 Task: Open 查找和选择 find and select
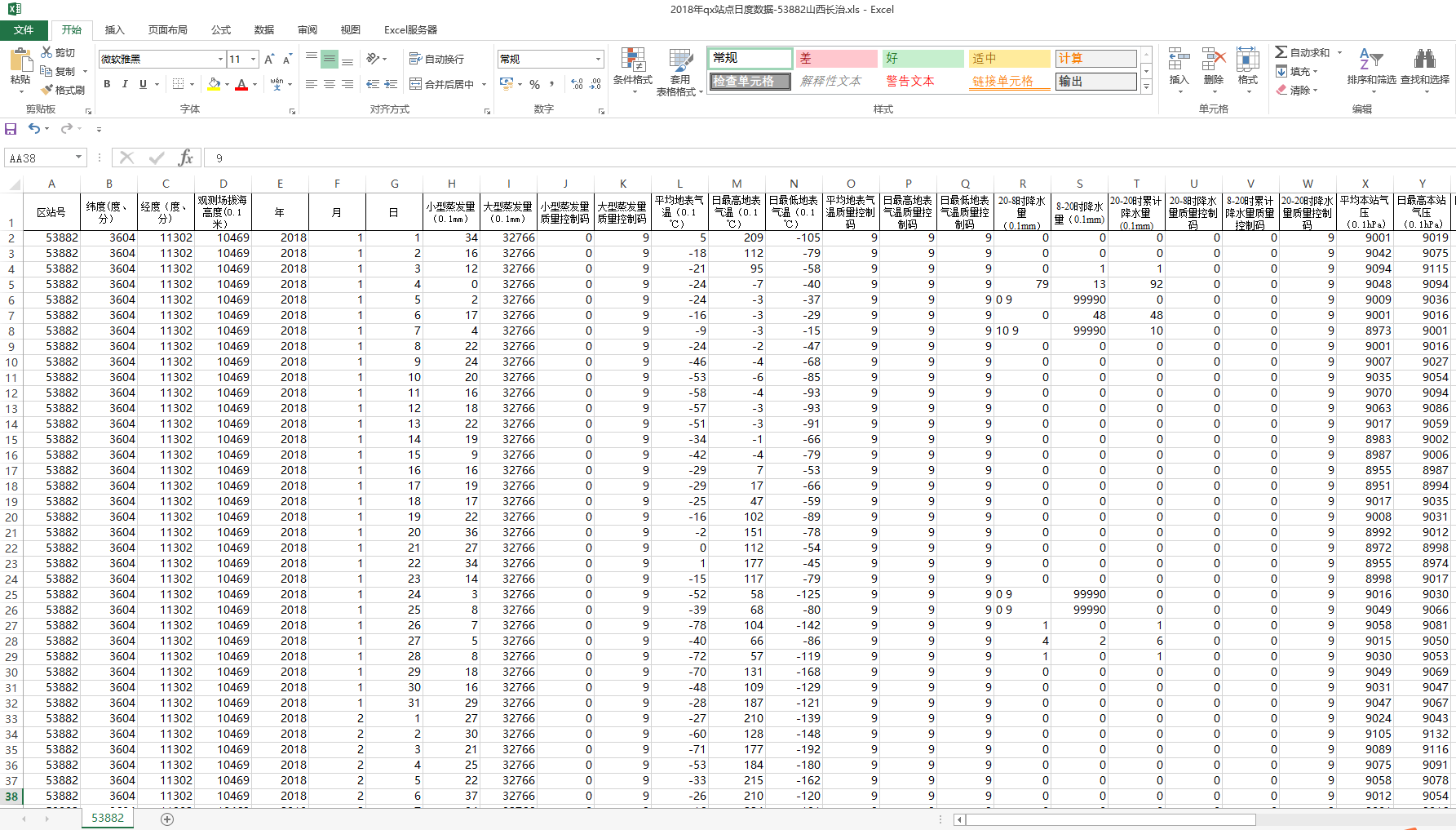1425,70
